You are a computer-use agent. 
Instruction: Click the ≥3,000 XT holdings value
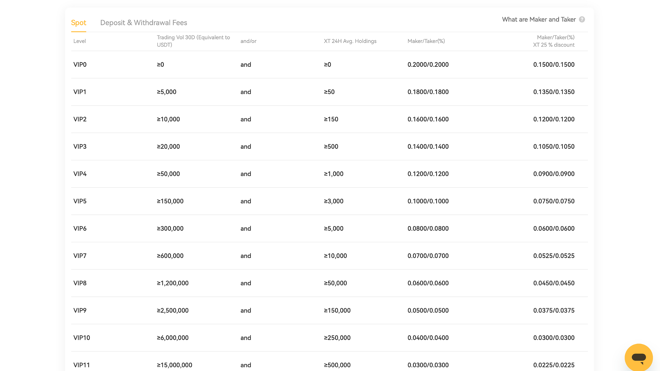pyautogui.click(x=333, y=201)
